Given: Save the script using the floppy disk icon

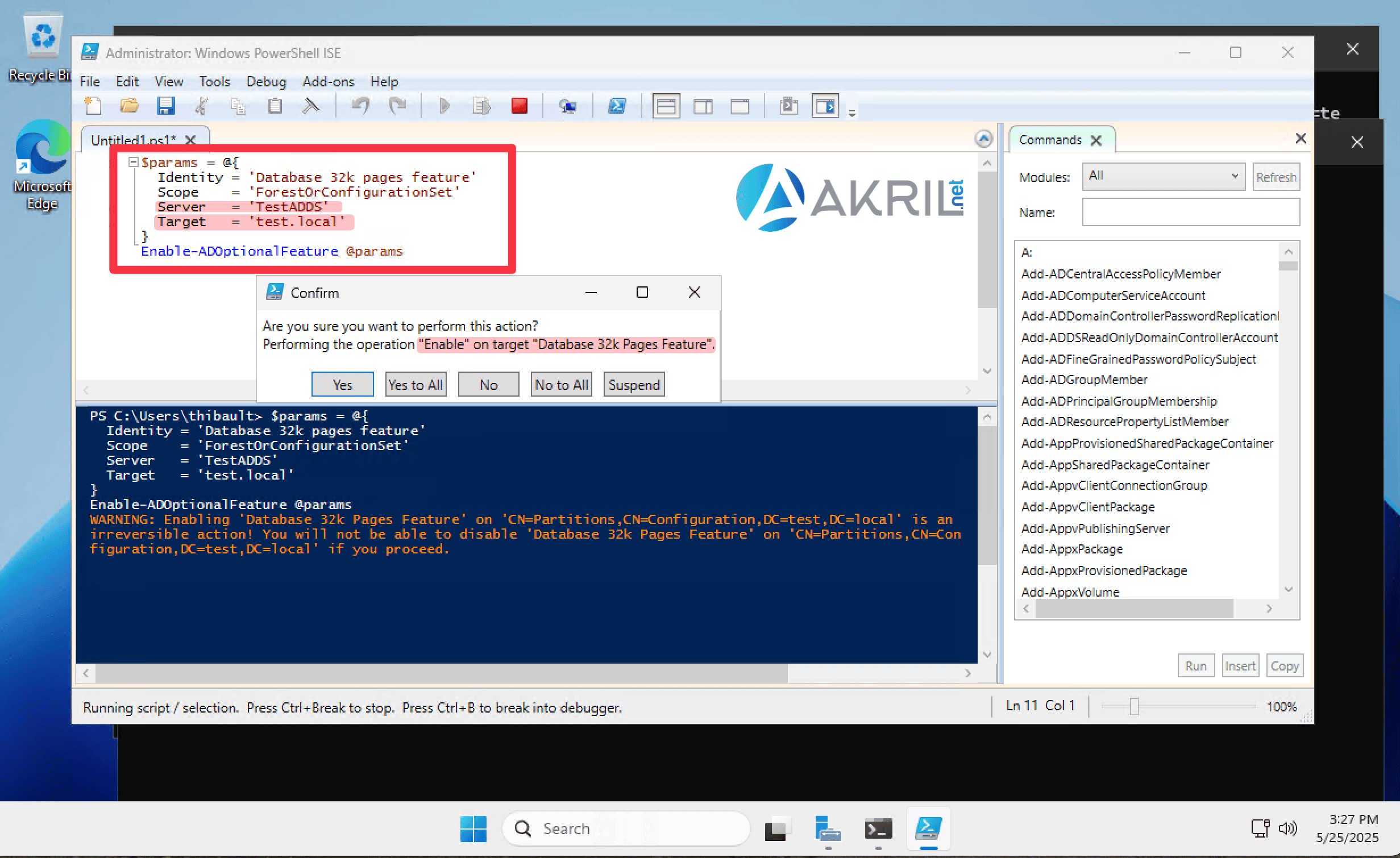Looking at the screenshot, I should point(166,106).
